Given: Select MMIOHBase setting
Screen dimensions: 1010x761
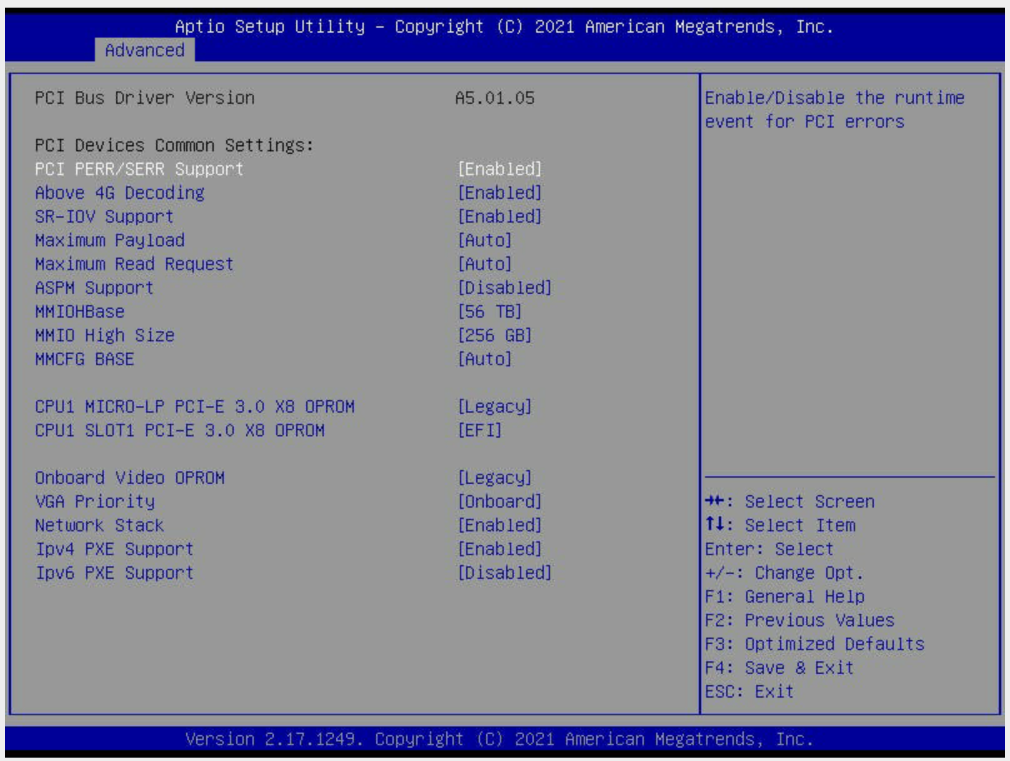Looking at the screenshot, I should click(80, 312).
